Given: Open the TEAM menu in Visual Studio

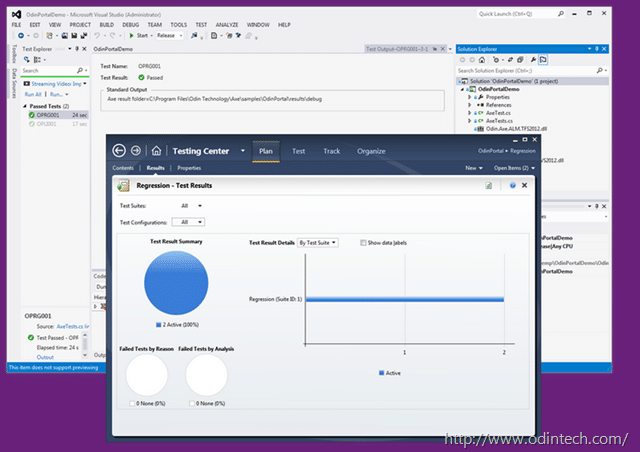Looking at the screenshot, I should pos(155,25).
